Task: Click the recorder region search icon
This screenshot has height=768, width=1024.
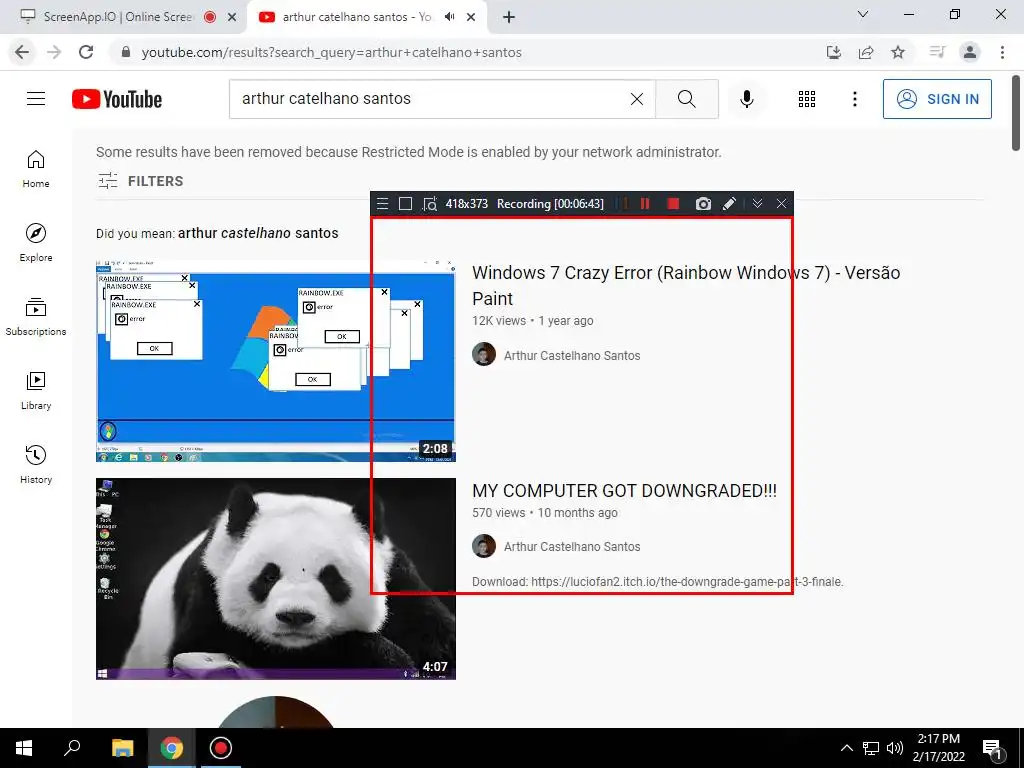Action: (x=430, y=204)
